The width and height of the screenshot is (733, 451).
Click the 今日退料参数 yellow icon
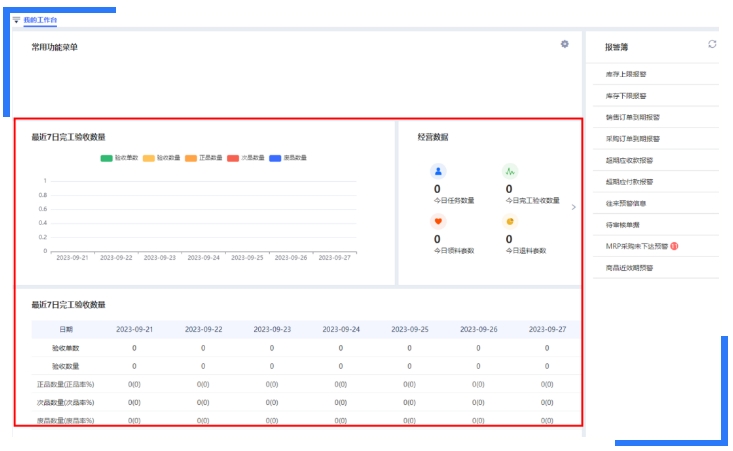tap(509, 222)
